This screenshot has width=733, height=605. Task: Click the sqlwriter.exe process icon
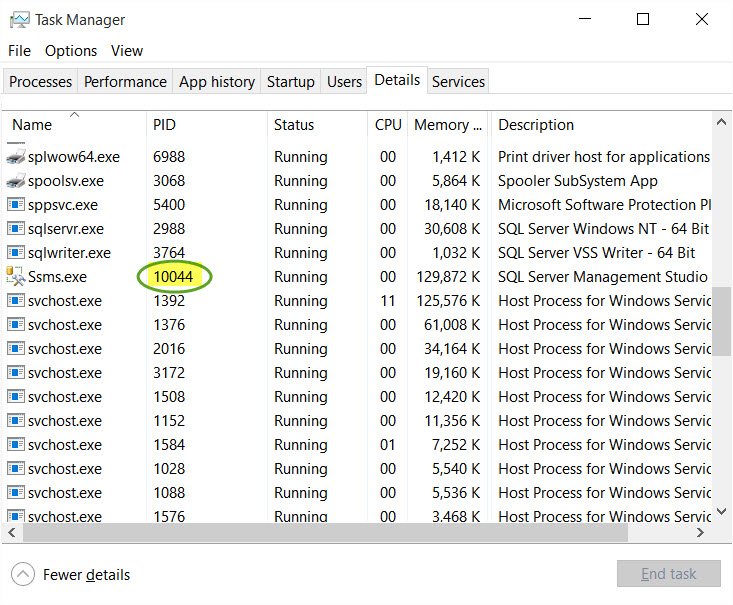coord(15,252)
